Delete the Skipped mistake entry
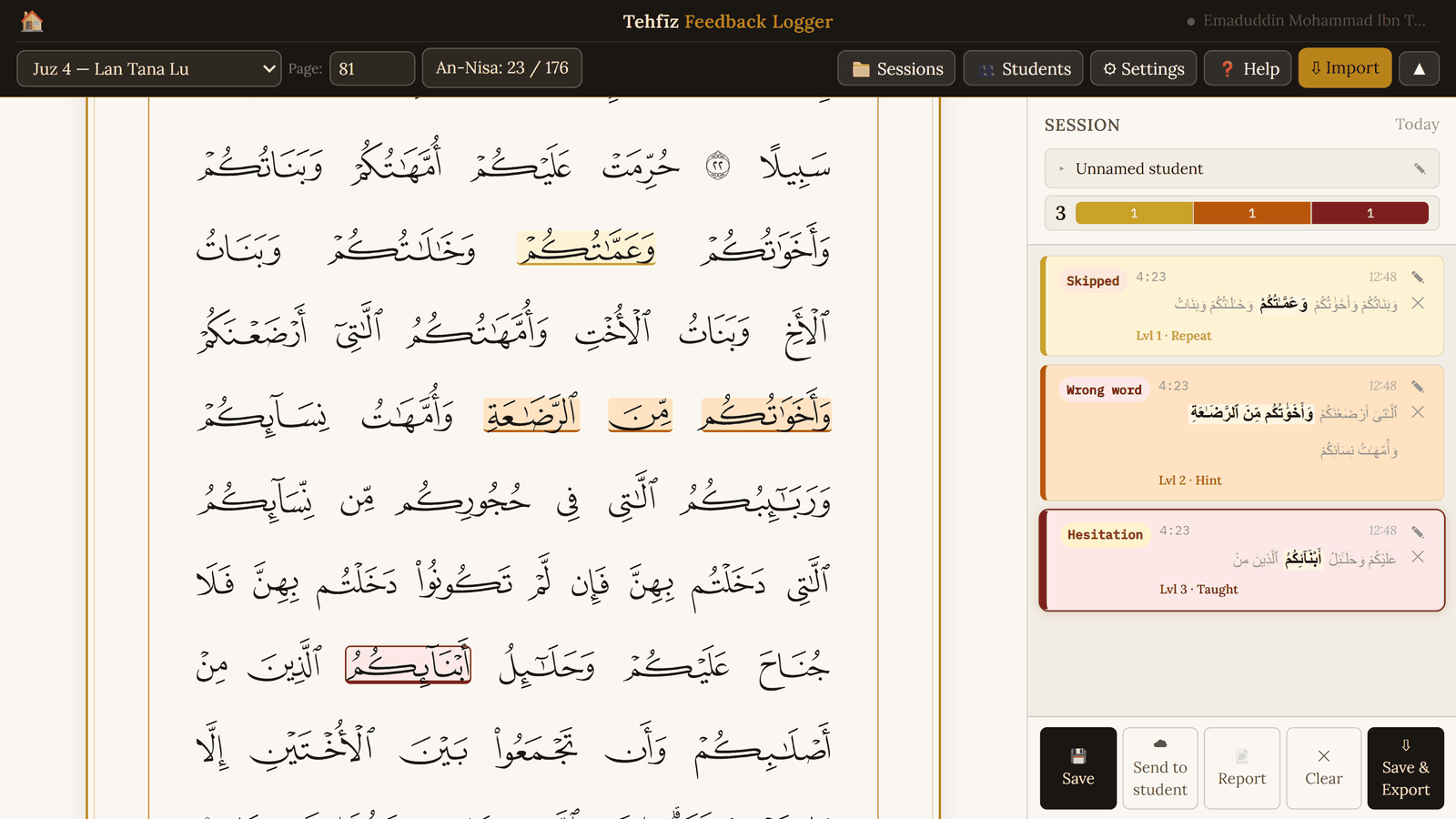The width and height of the screenshot is (1456, 819). 1418,304
